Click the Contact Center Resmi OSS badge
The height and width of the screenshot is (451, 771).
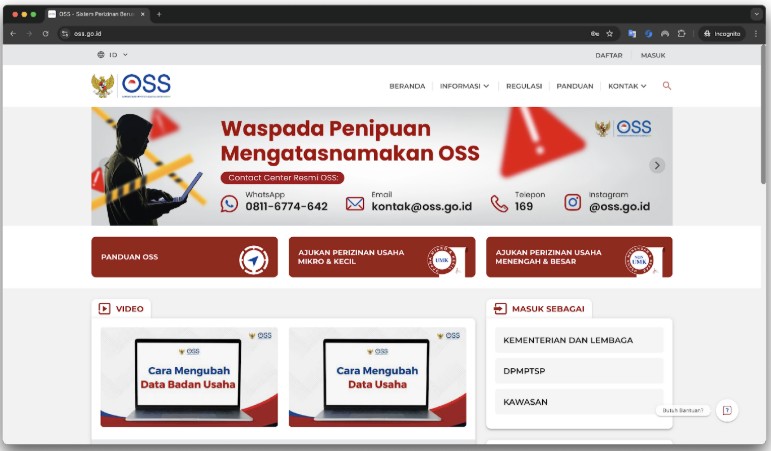282,178
